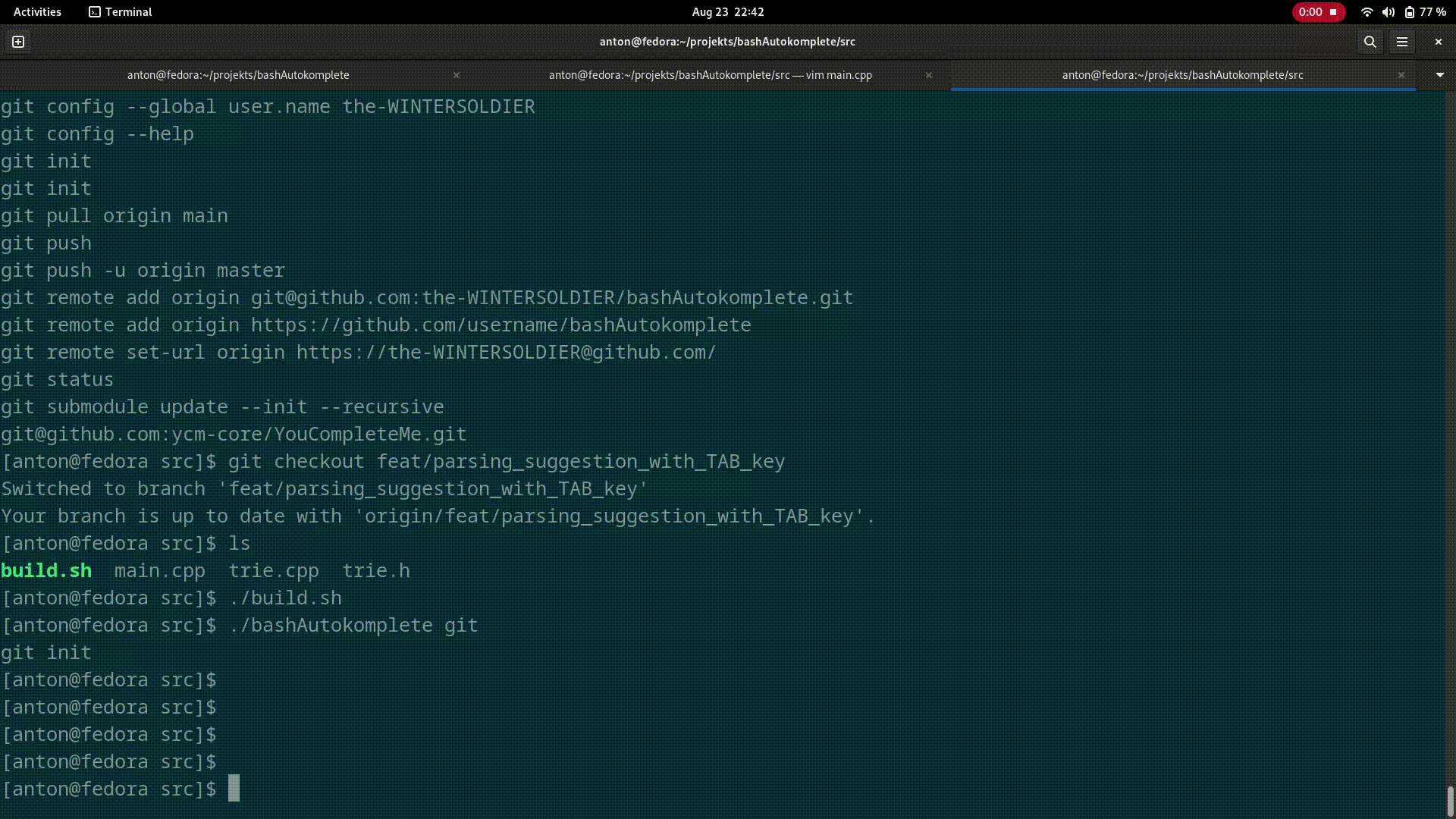Image resolution: width=1456 pixels, height=819 pixels.
Task: Open Wi-Fi status in system tray
Action: (1367, 12)
